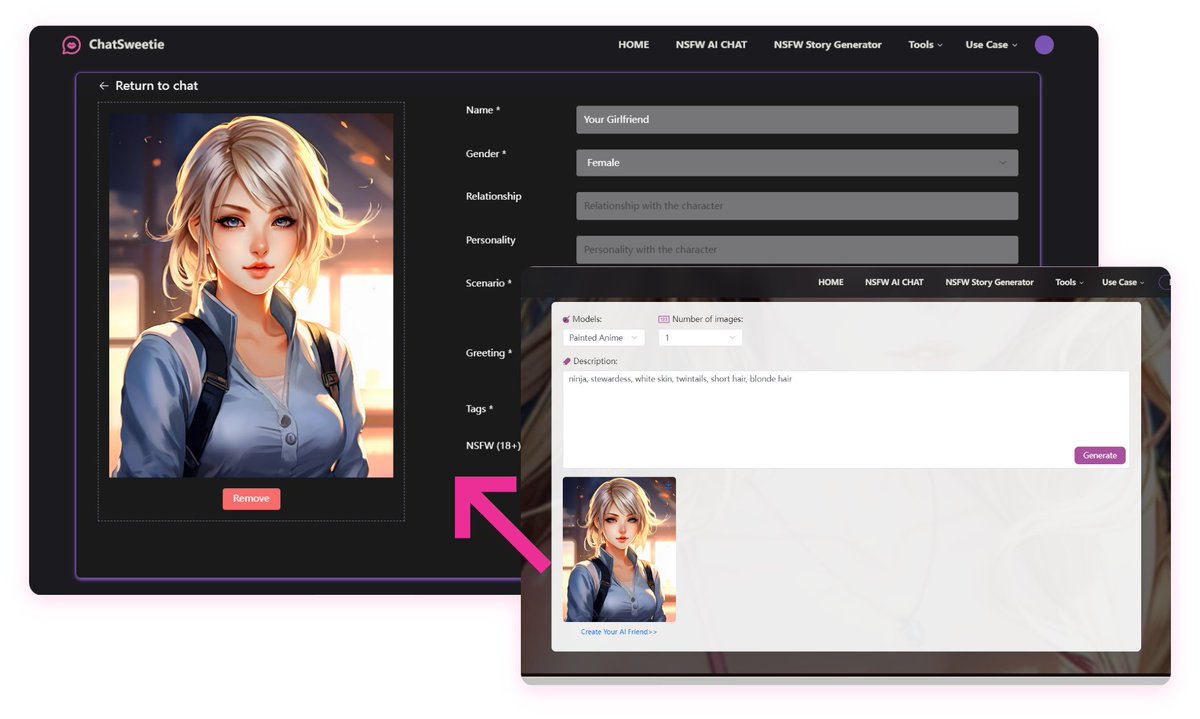Image resolution: width=1200 pixels, height=719 pixels.
Task: Click the Personality input field
Action: click(797, 249)
